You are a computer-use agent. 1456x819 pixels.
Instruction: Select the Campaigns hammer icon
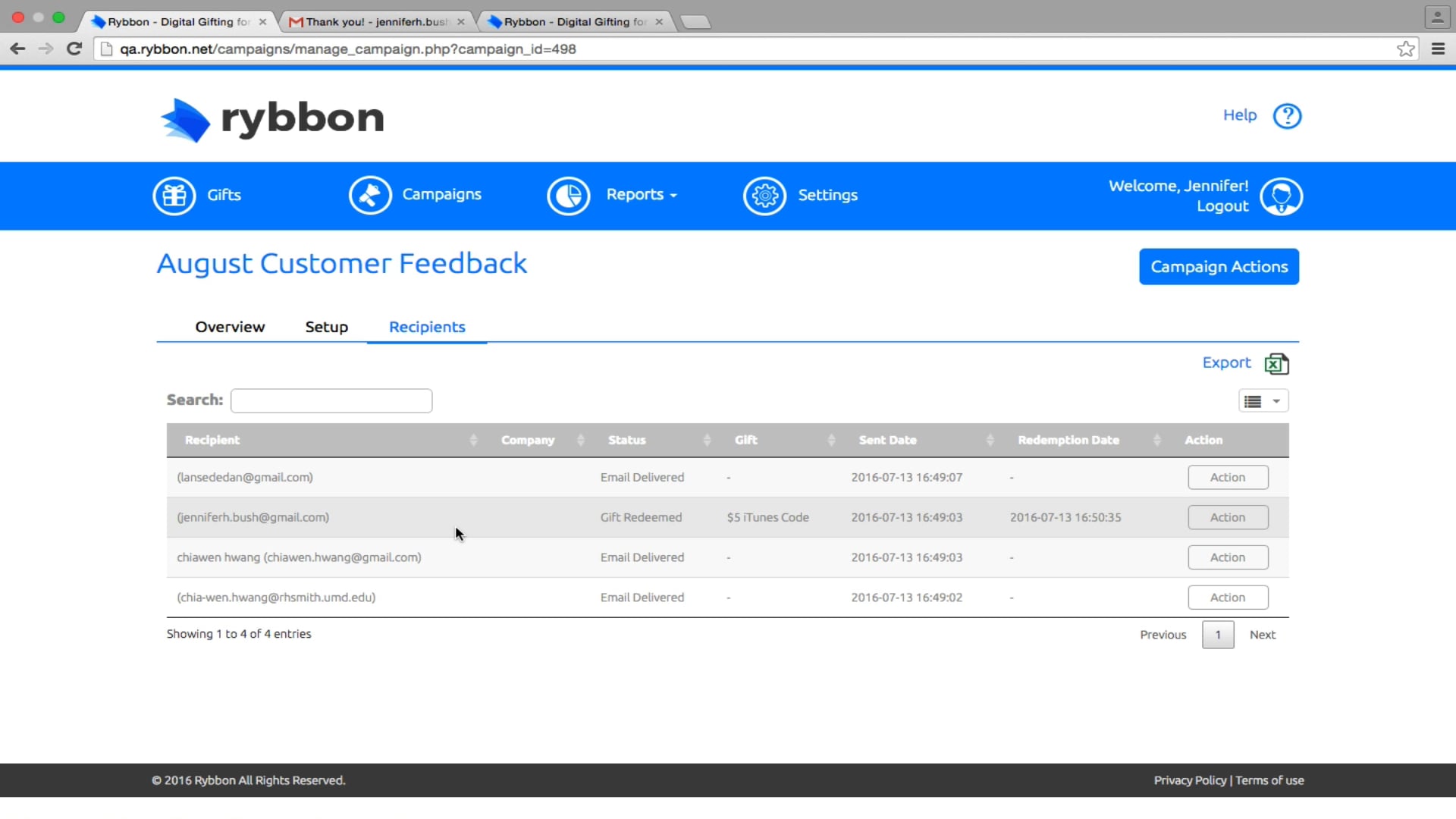tap(369, 195)
